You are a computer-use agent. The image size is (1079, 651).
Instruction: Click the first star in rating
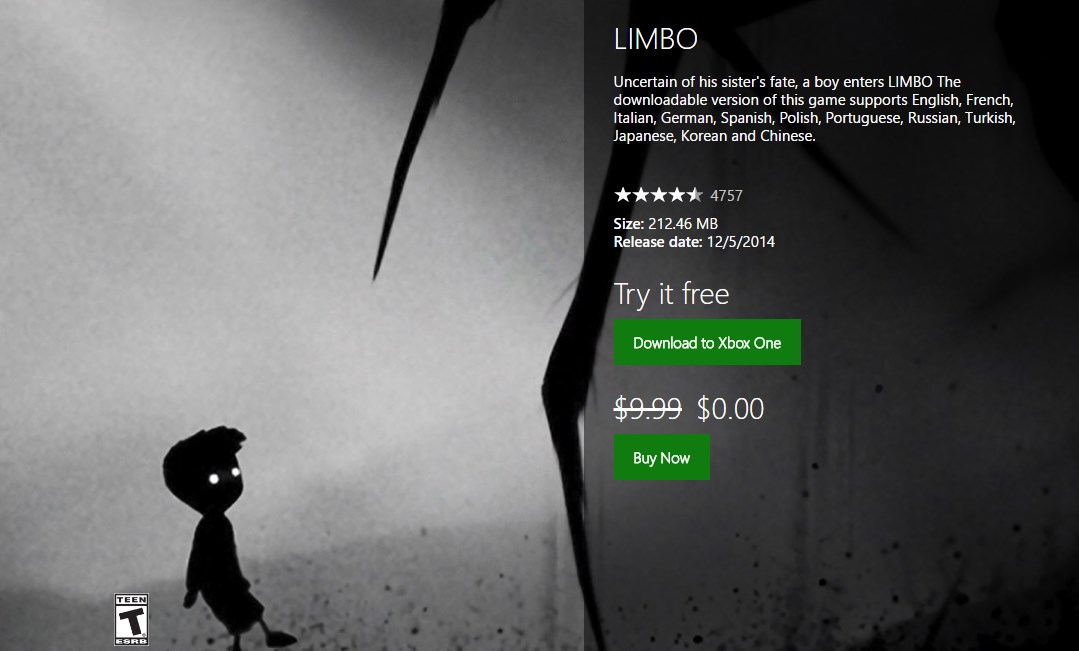pyautogui.click(x=623, y=195)
